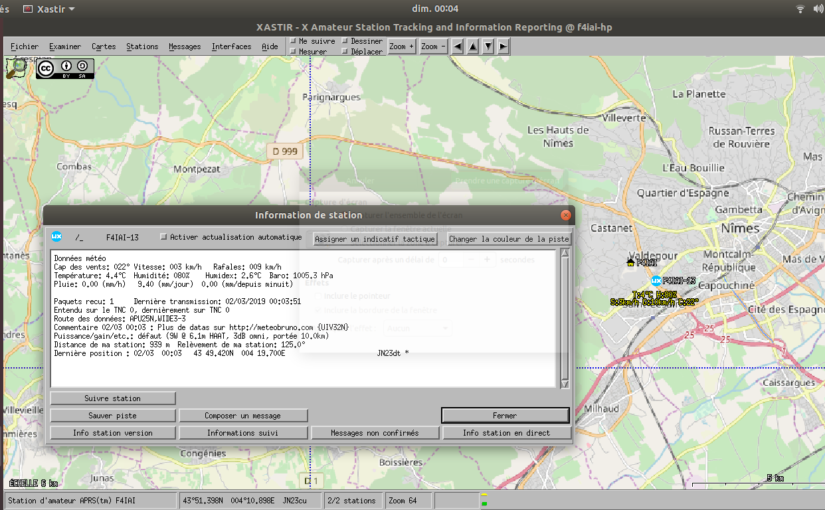
Task: Click the clock showing dim. 00:04
Action: tap(435, 9)
